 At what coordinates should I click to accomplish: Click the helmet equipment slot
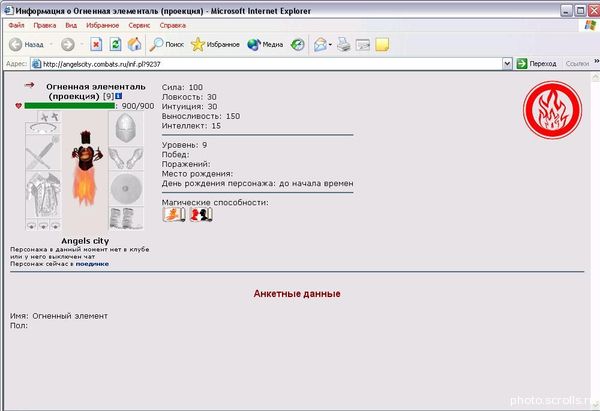(x=125, y=127)
